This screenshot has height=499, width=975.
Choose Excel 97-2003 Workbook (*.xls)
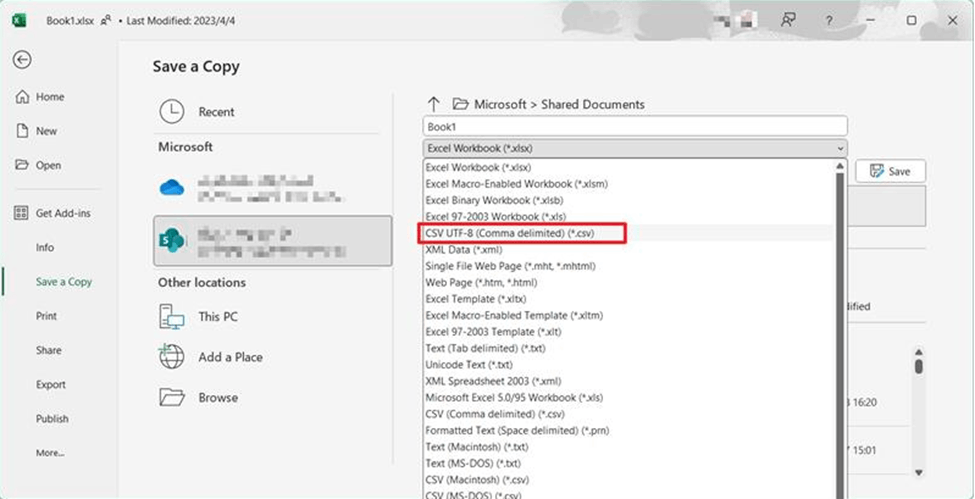click(628, 217)
